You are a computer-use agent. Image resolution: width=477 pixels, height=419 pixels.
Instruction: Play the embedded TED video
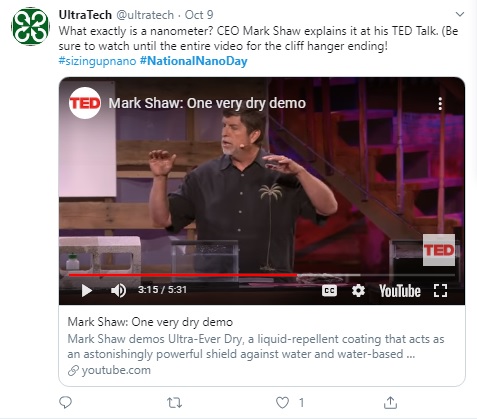tap(87, 290)
